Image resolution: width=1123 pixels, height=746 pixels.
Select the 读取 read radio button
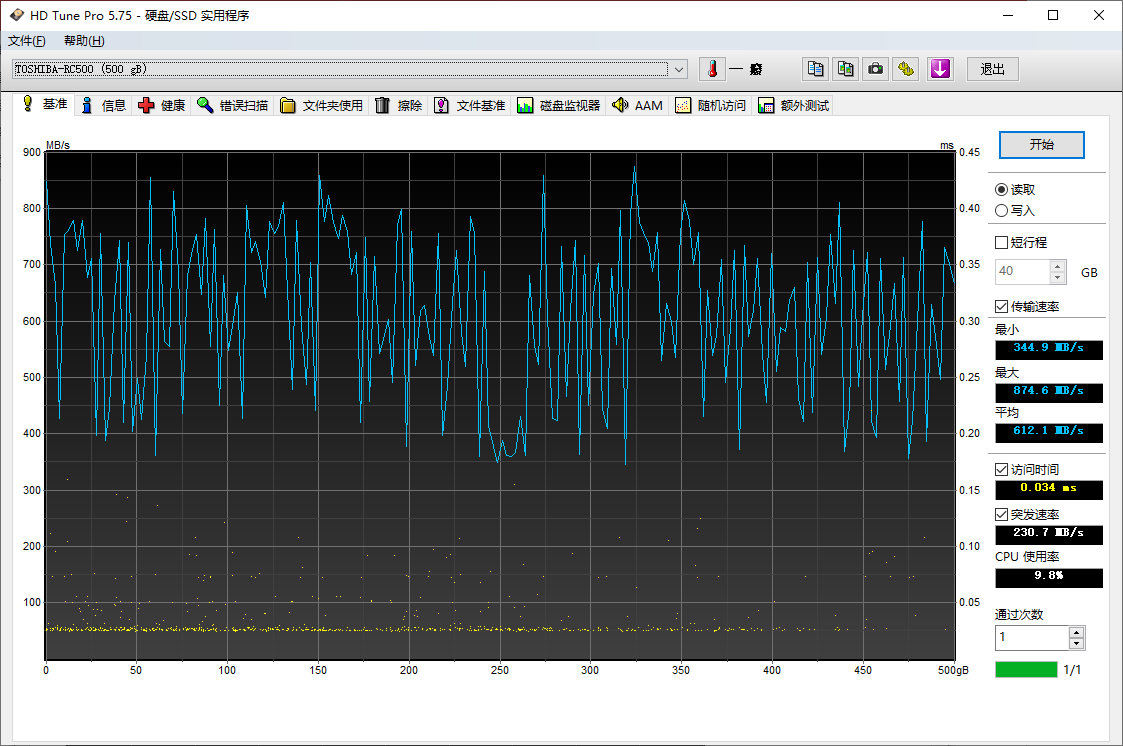[x=1002, y=189]
